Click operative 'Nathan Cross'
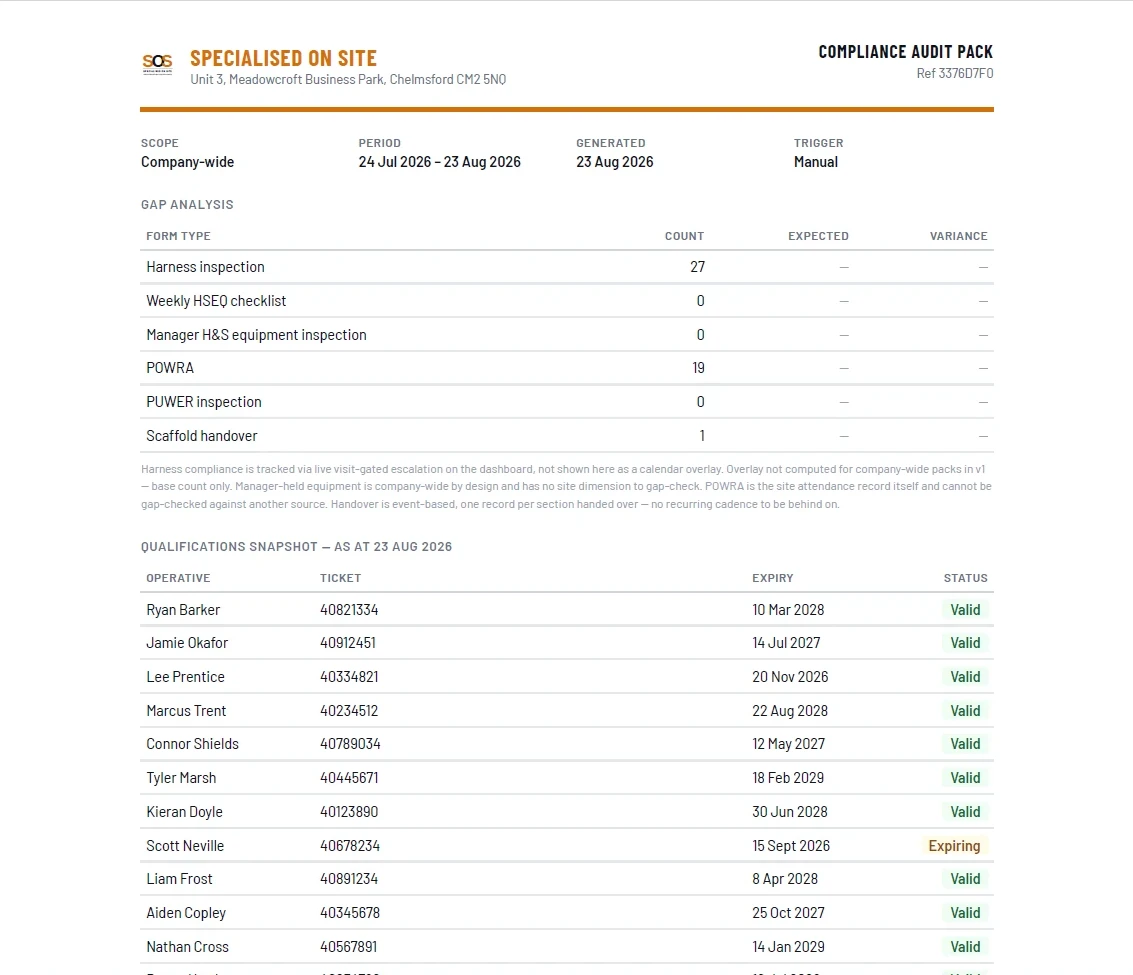Screen dimensions: 1133x975 tap(187, 948)
